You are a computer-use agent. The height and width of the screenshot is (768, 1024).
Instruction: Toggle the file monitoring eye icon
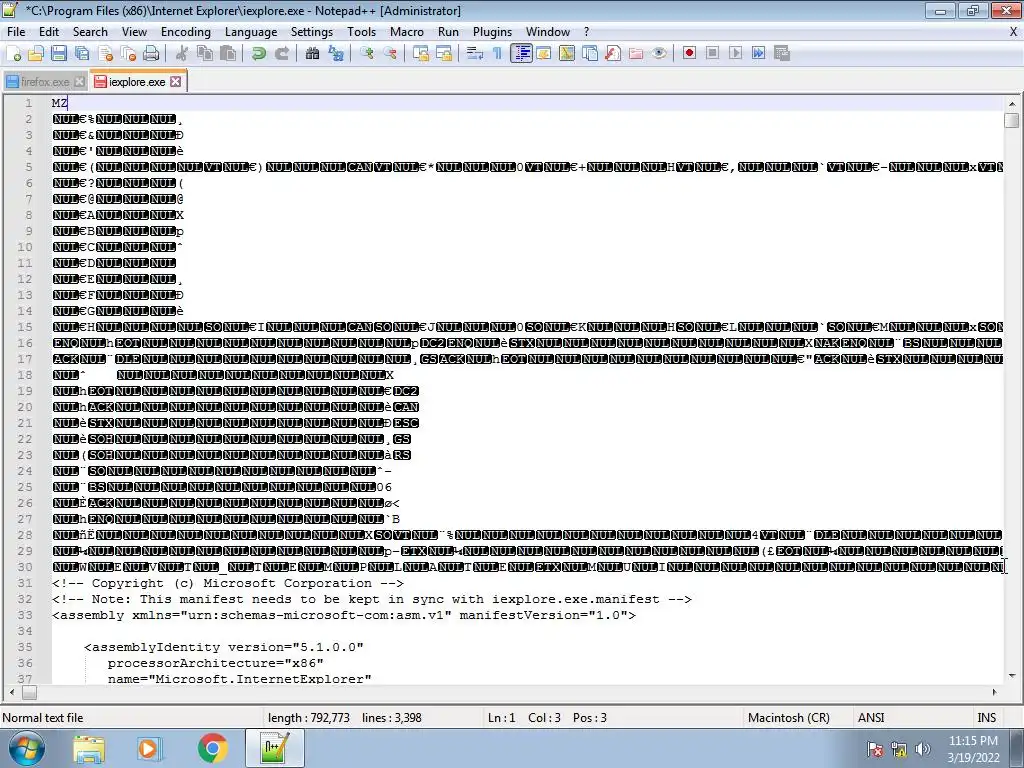click(659, 54)
